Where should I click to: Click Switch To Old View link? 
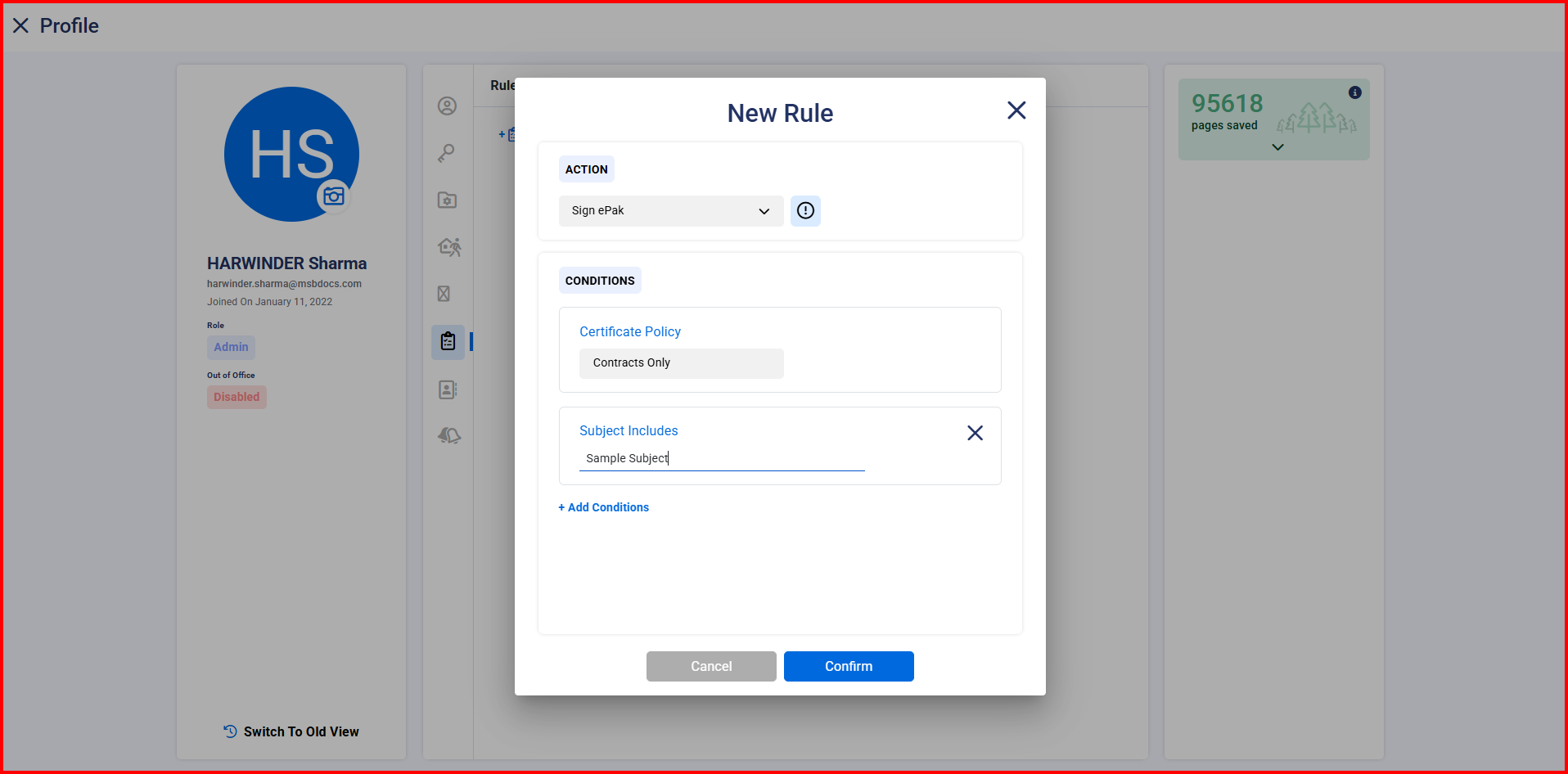pos(292,731)
